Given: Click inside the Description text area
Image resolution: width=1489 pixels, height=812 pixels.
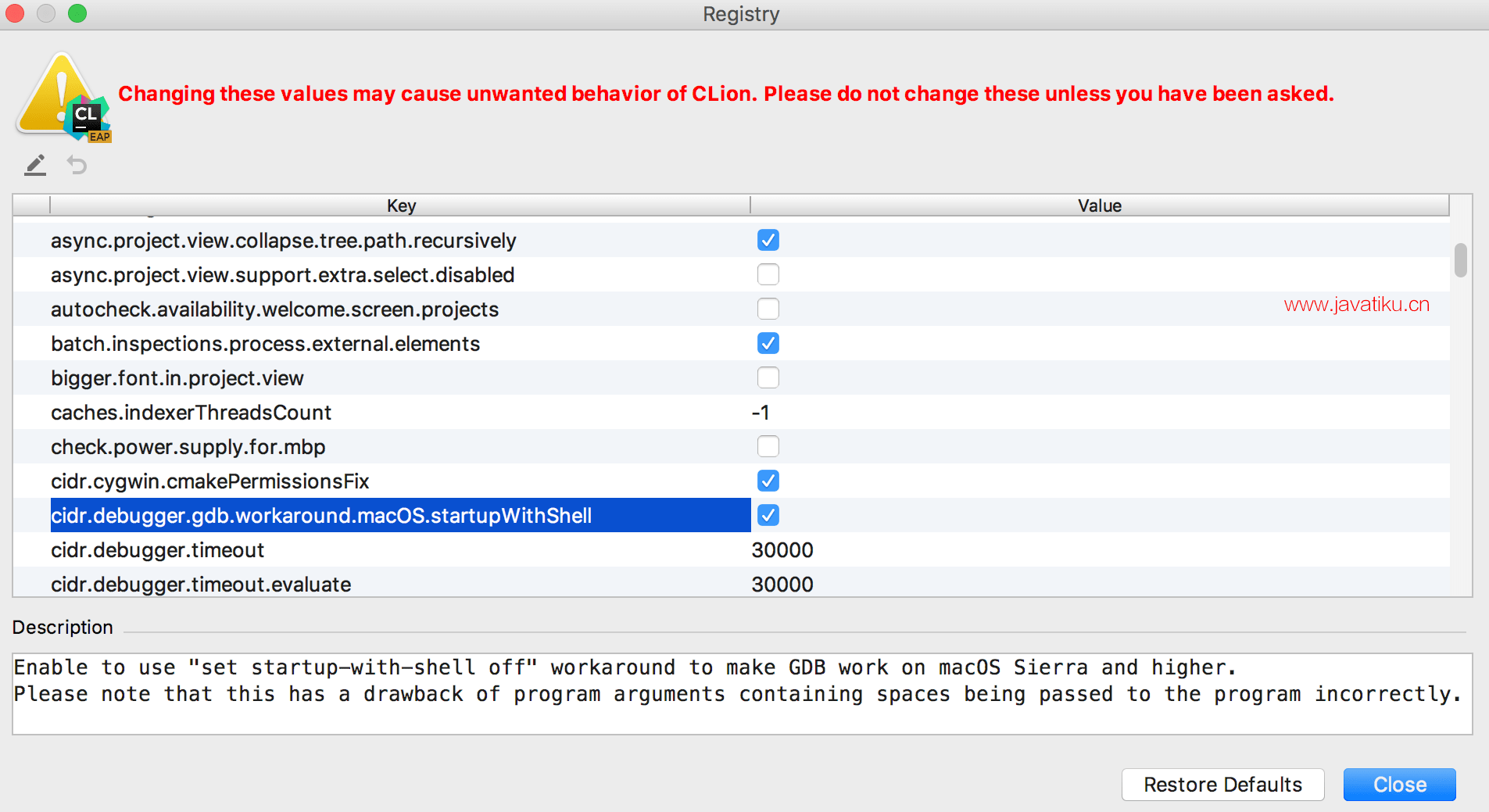Looking at the screenshot, I should click(x=742, y=694).
